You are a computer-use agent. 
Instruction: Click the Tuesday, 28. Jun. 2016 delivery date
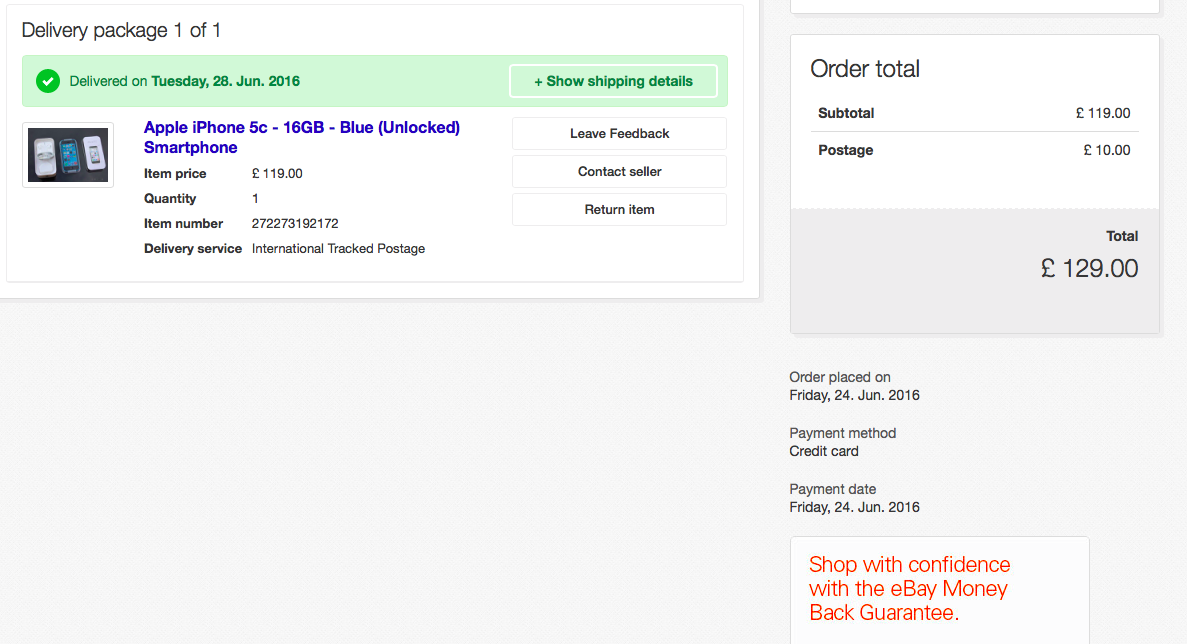pyautogui.click(x=225, y=81)
